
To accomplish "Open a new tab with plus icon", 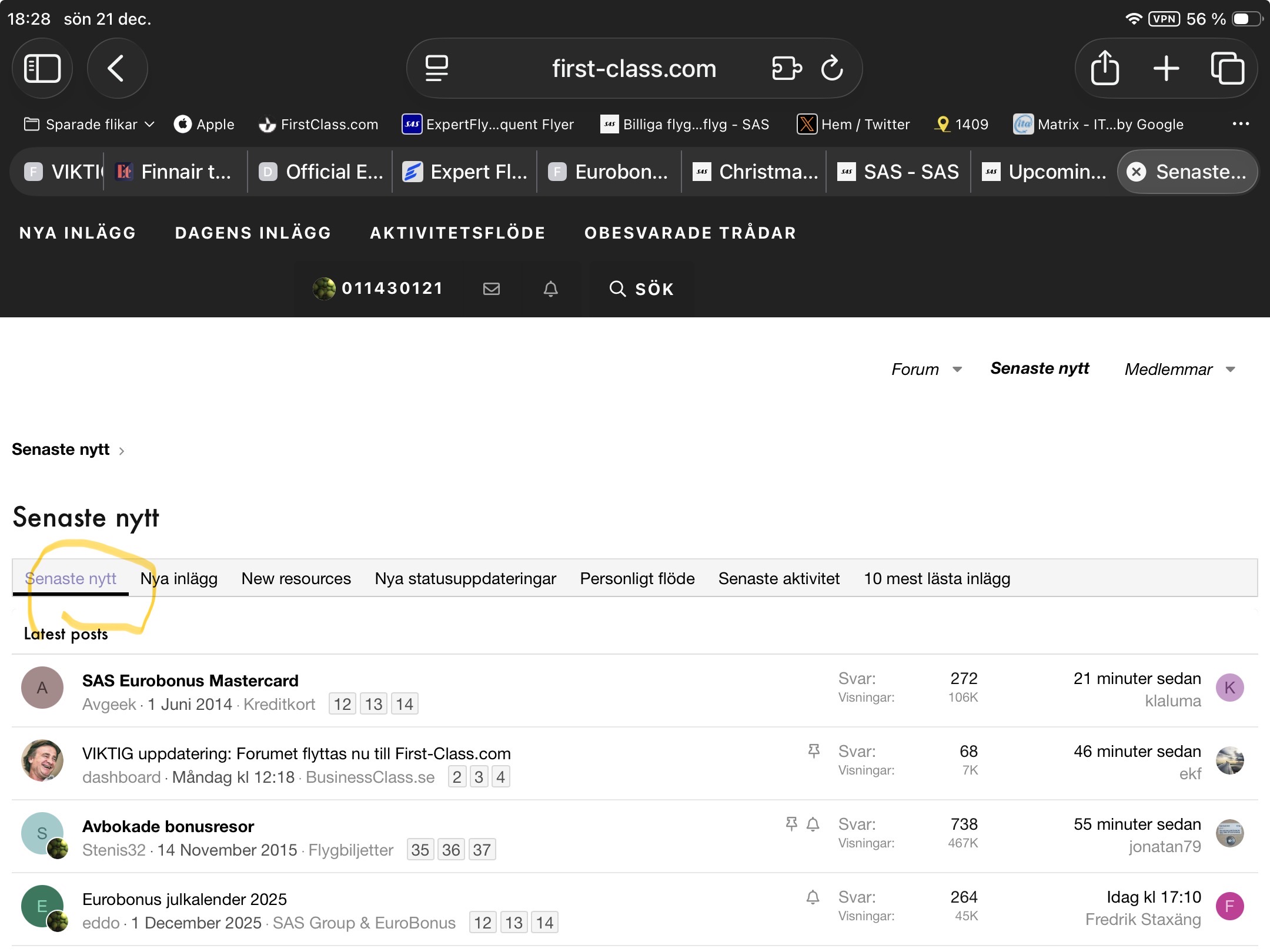I will point(1166,68).
